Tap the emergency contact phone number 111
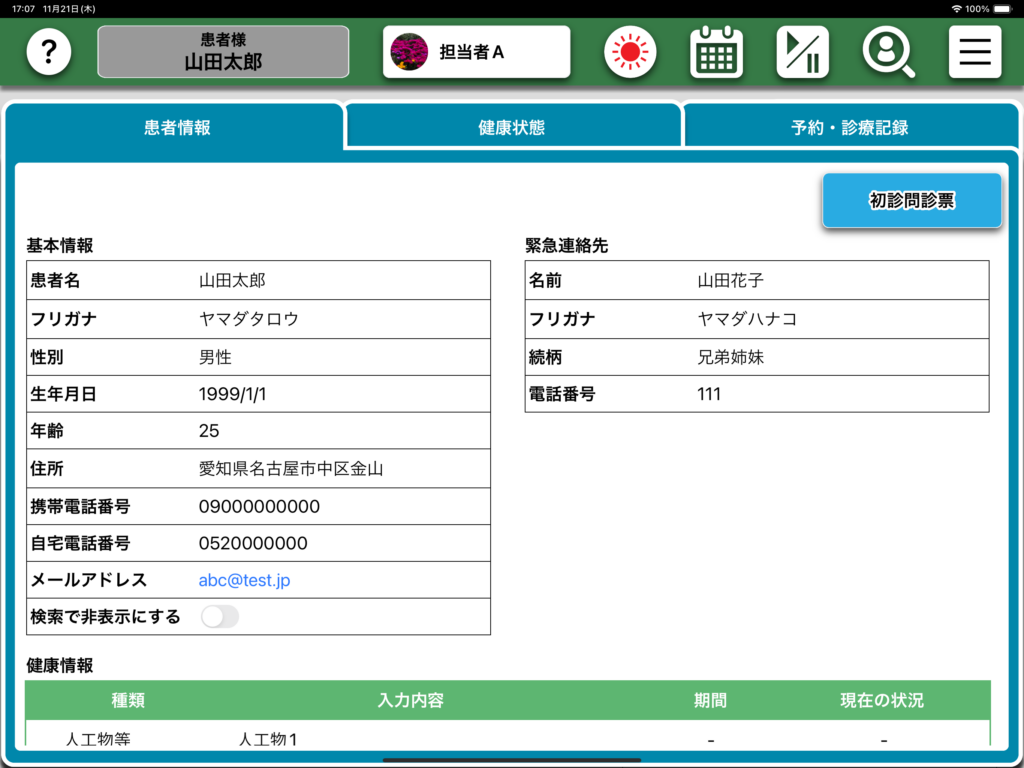Viewport: 1024px width, 768px height. [709, 394]
